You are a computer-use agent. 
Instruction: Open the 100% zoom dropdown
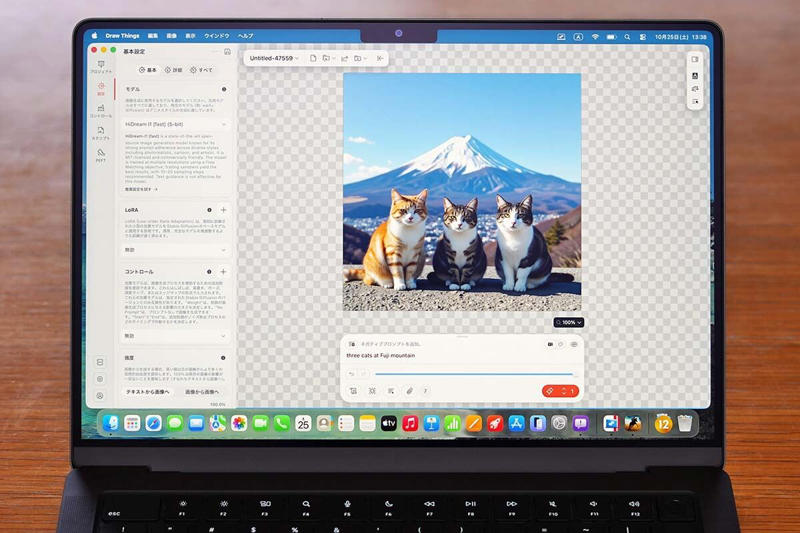coord(569,322)
